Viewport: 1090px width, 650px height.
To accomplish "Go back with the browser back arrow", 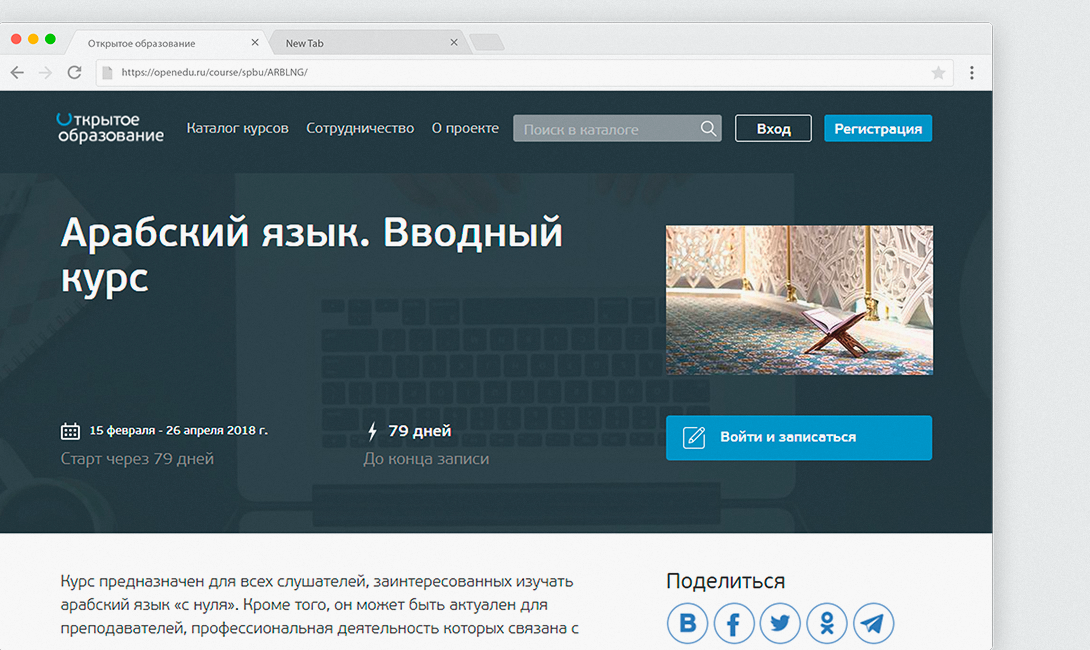I will (x=17, y=72).
